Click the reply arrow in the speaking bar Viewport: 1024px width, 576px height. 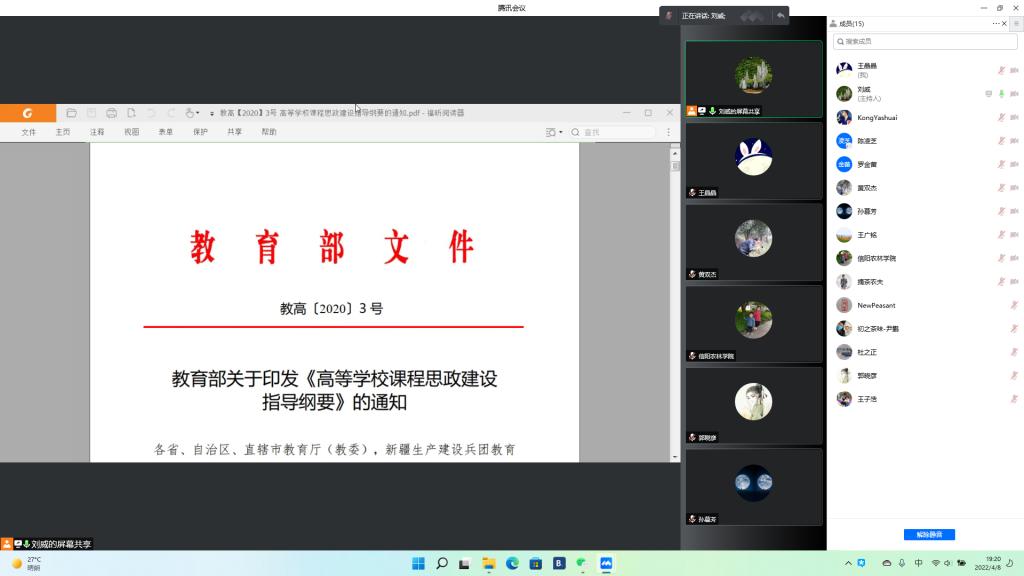[780, 16]
